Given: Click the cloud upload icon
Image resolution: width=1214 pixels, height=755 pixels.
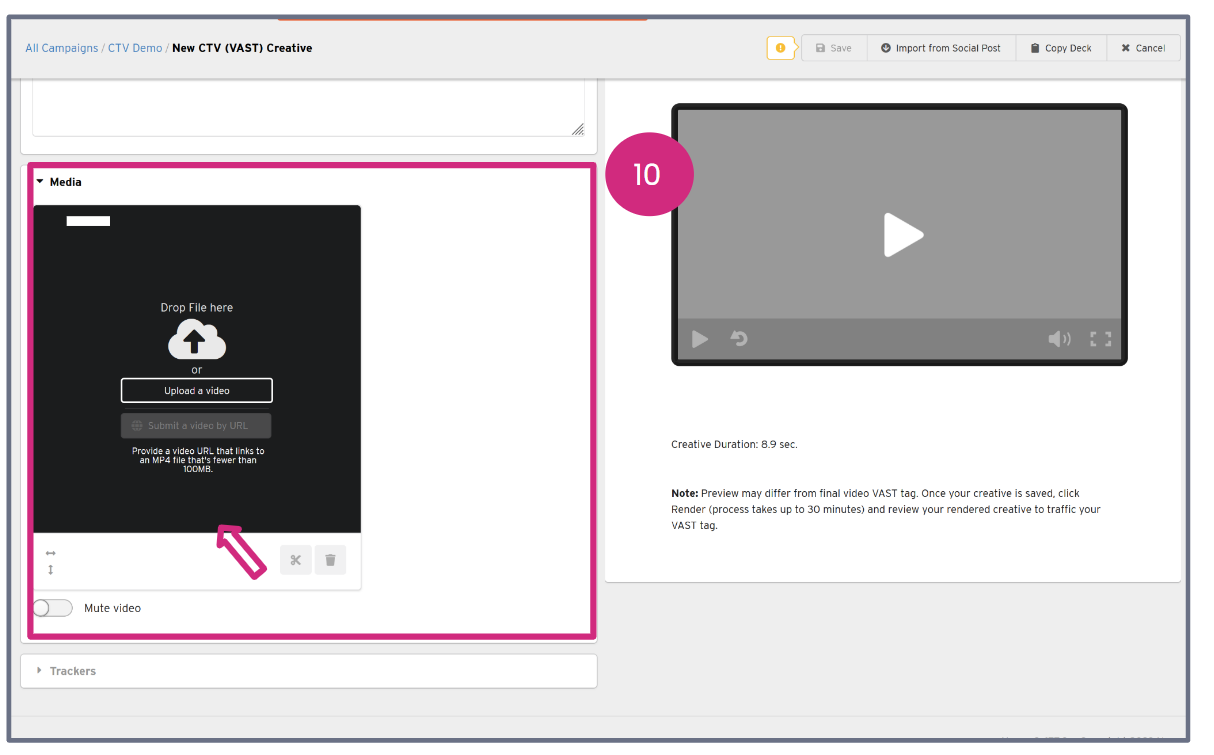Looking at the screenshot, I should [x=196, y=341].
